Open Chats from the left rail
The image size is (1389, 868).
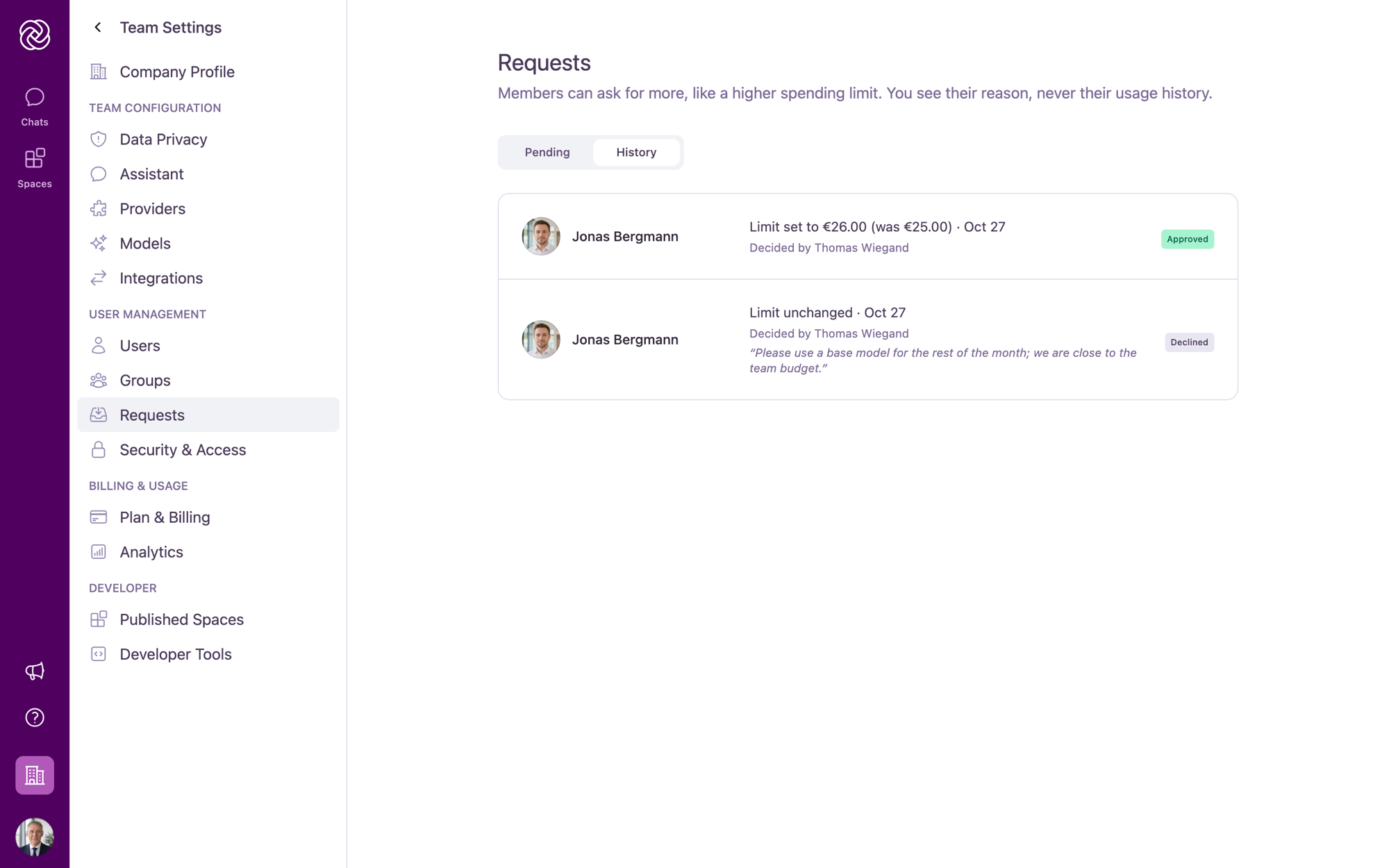(x=35, y=107)
